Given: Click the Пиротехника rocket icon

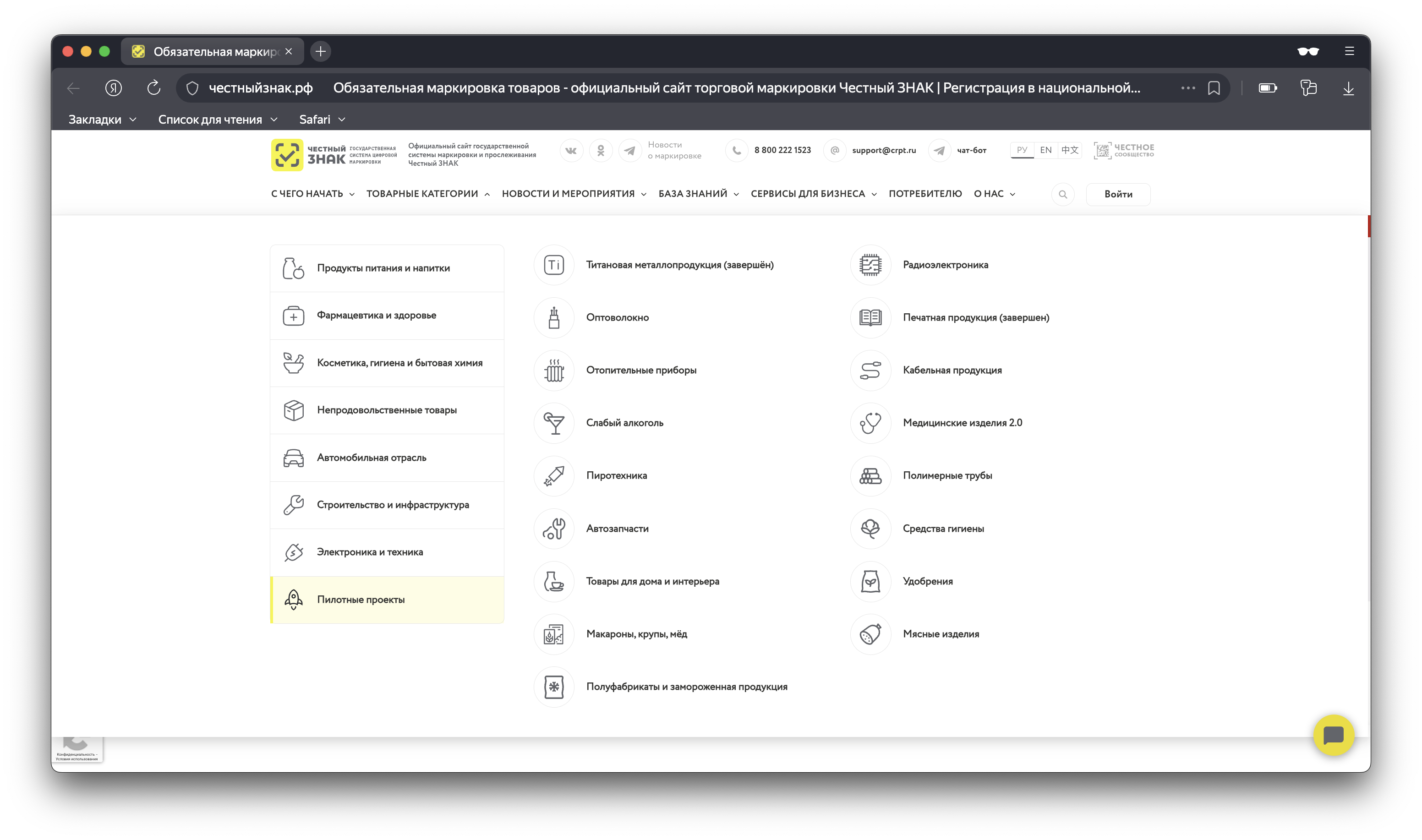Looking at the screenshot, I should point(553,475).
